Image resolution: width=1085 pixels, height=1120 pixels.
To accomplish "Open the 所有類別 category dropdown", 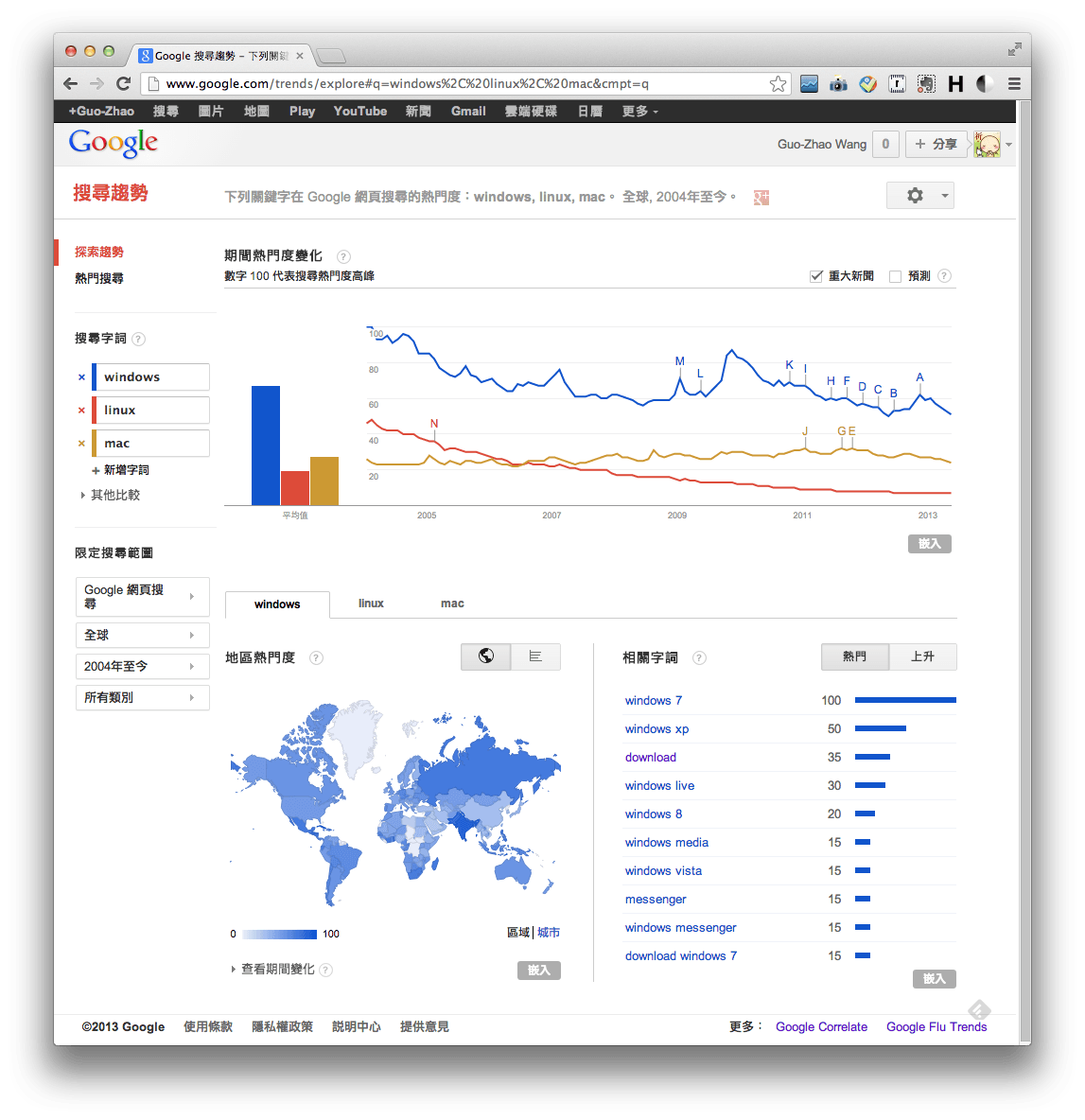I will tap(142, 697).
